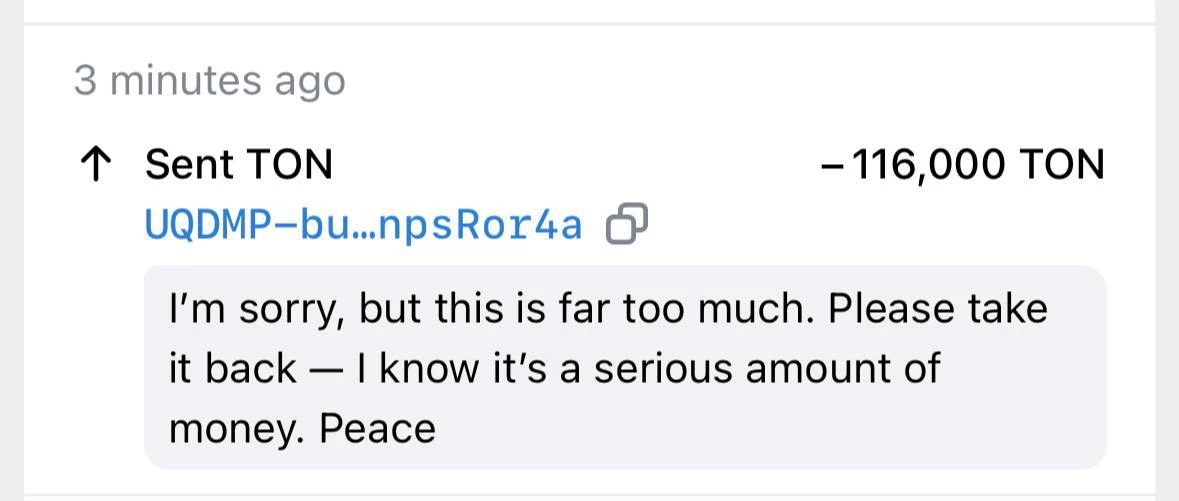The image size is (1179, 501).
Task: Click the minus sign before the amount
Action: (x=830, y=165)
